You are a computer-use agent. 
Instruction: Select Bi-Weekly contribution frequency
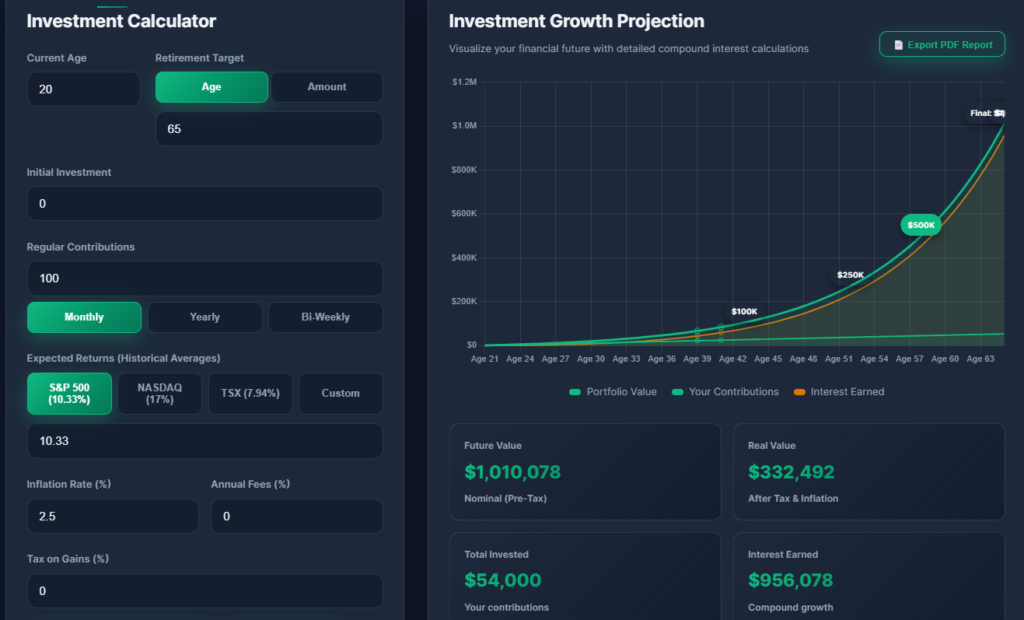(x=325, y=317)
